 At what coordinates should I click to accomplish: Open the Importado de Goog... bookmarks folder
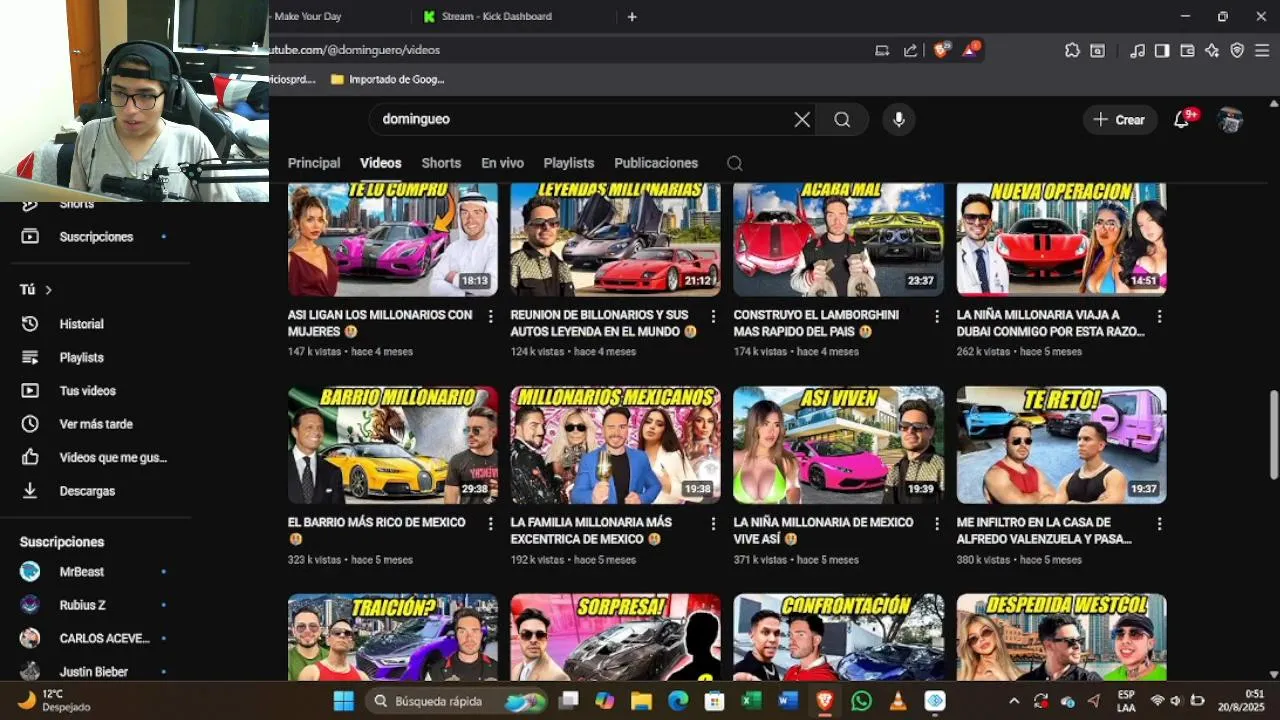pyautogui.click(x=388, y=79)
